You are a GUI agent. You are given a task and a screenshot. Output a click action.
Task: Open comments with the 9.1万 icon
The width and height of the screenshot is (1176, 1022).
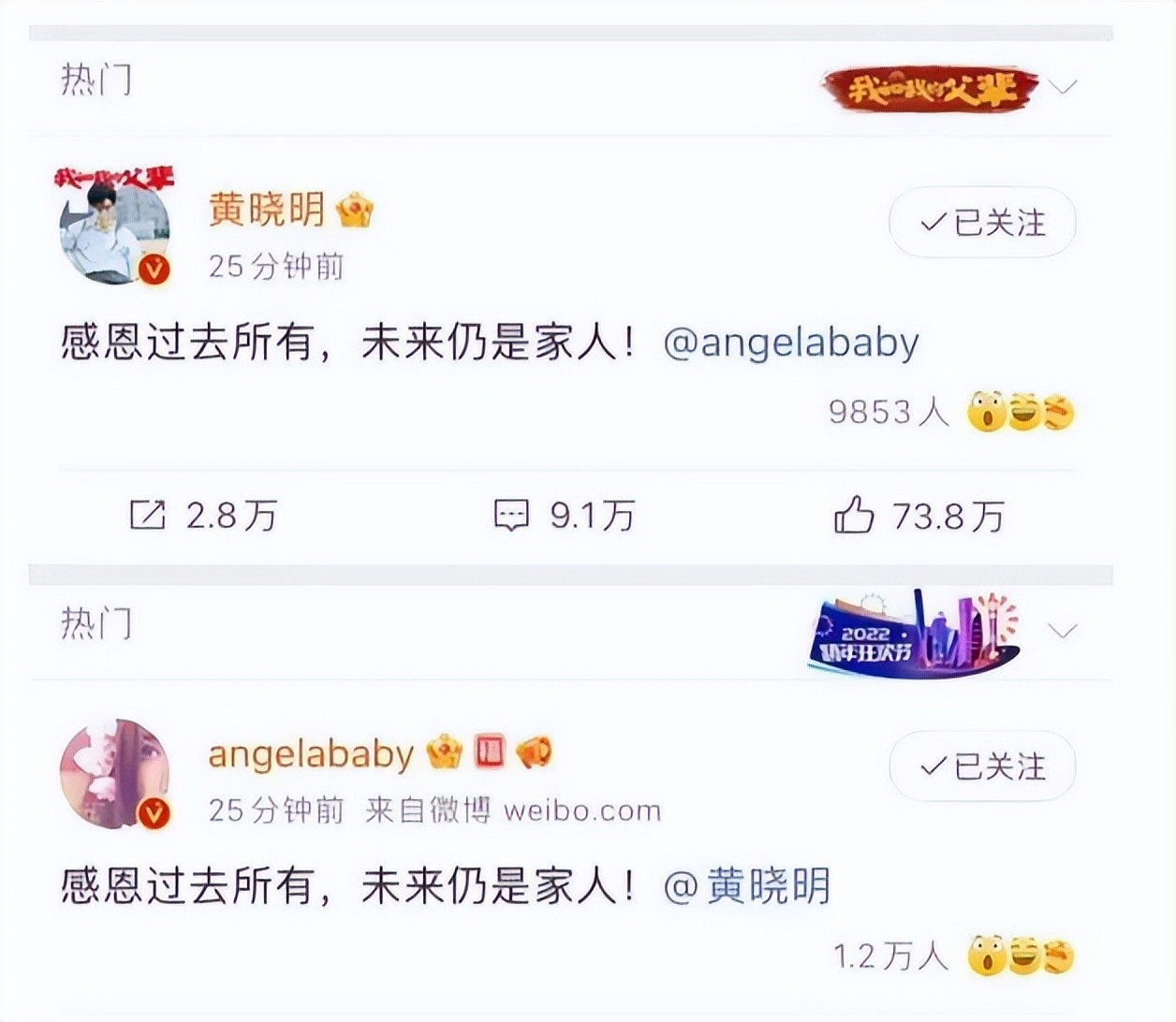tap(511, 515)
